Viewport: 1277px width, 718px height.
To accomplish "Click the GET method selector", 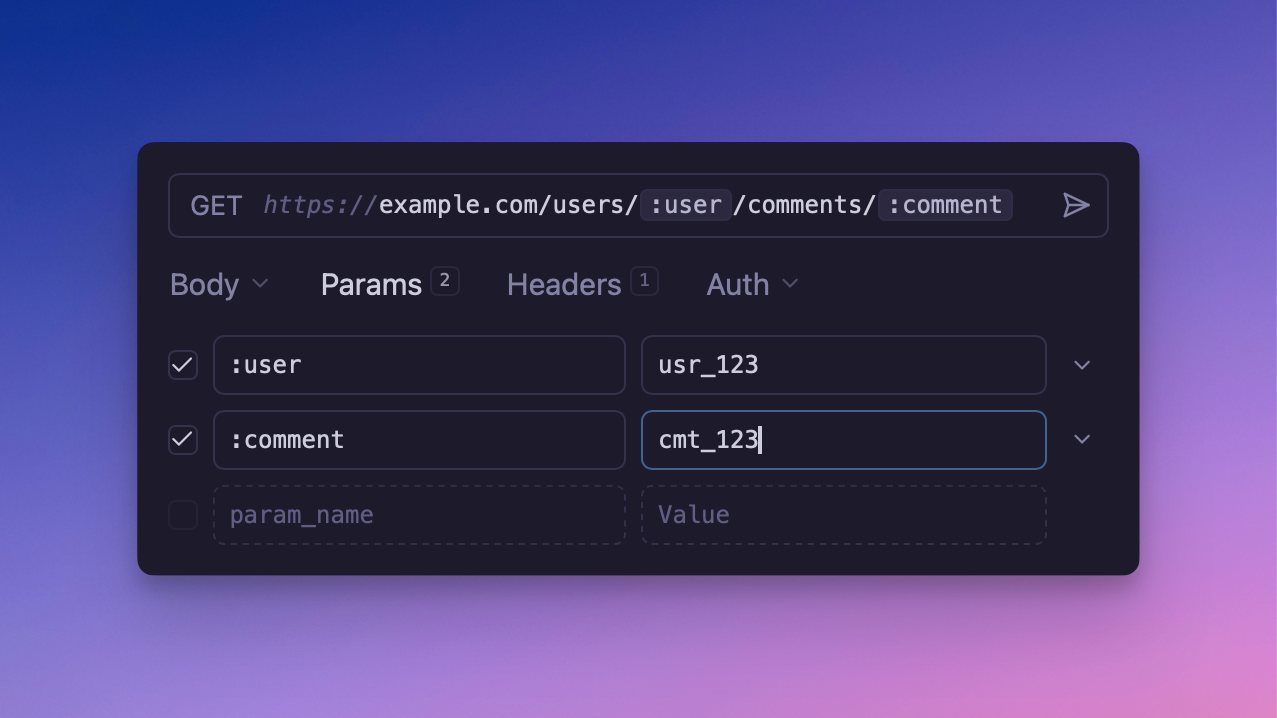I will (216, 206).
